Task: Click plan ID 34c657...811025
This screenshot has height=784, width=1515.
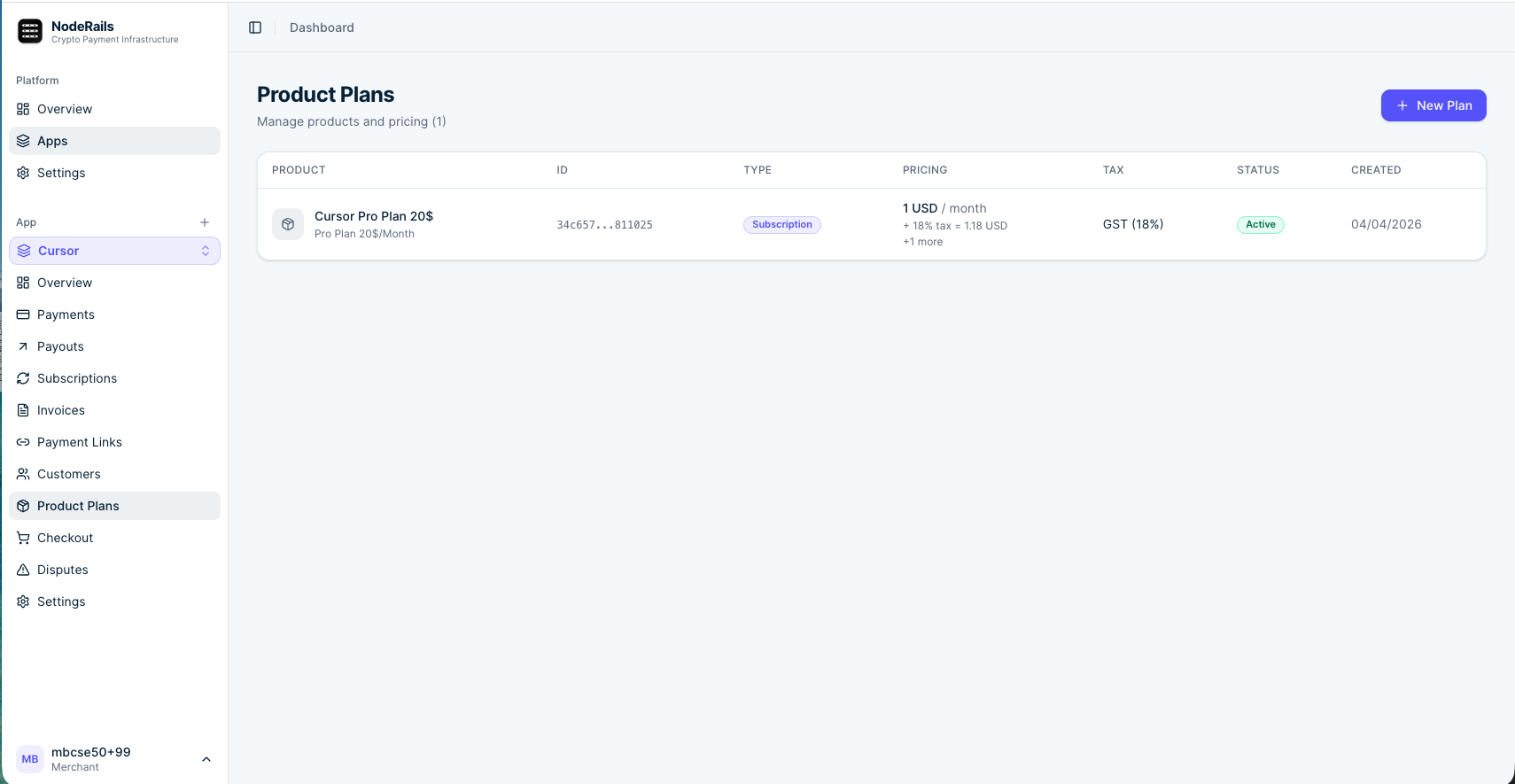Action: point(604,225)
